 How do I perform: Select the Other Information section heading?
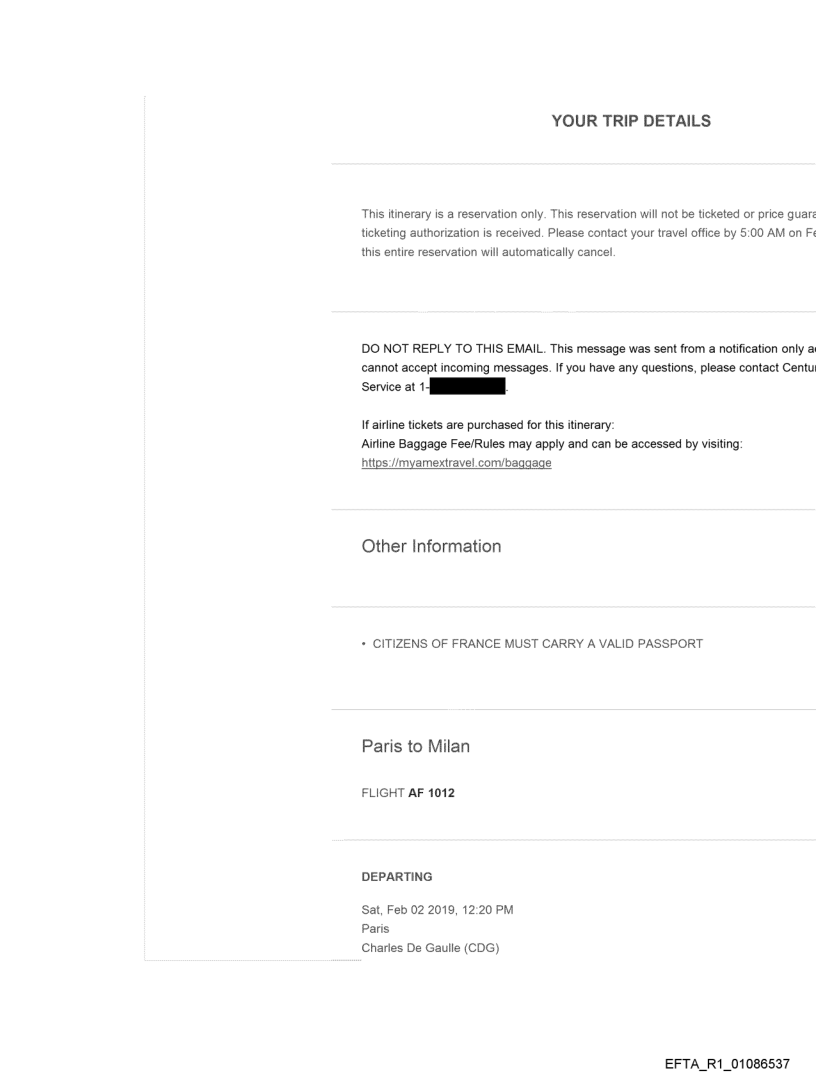431,547
